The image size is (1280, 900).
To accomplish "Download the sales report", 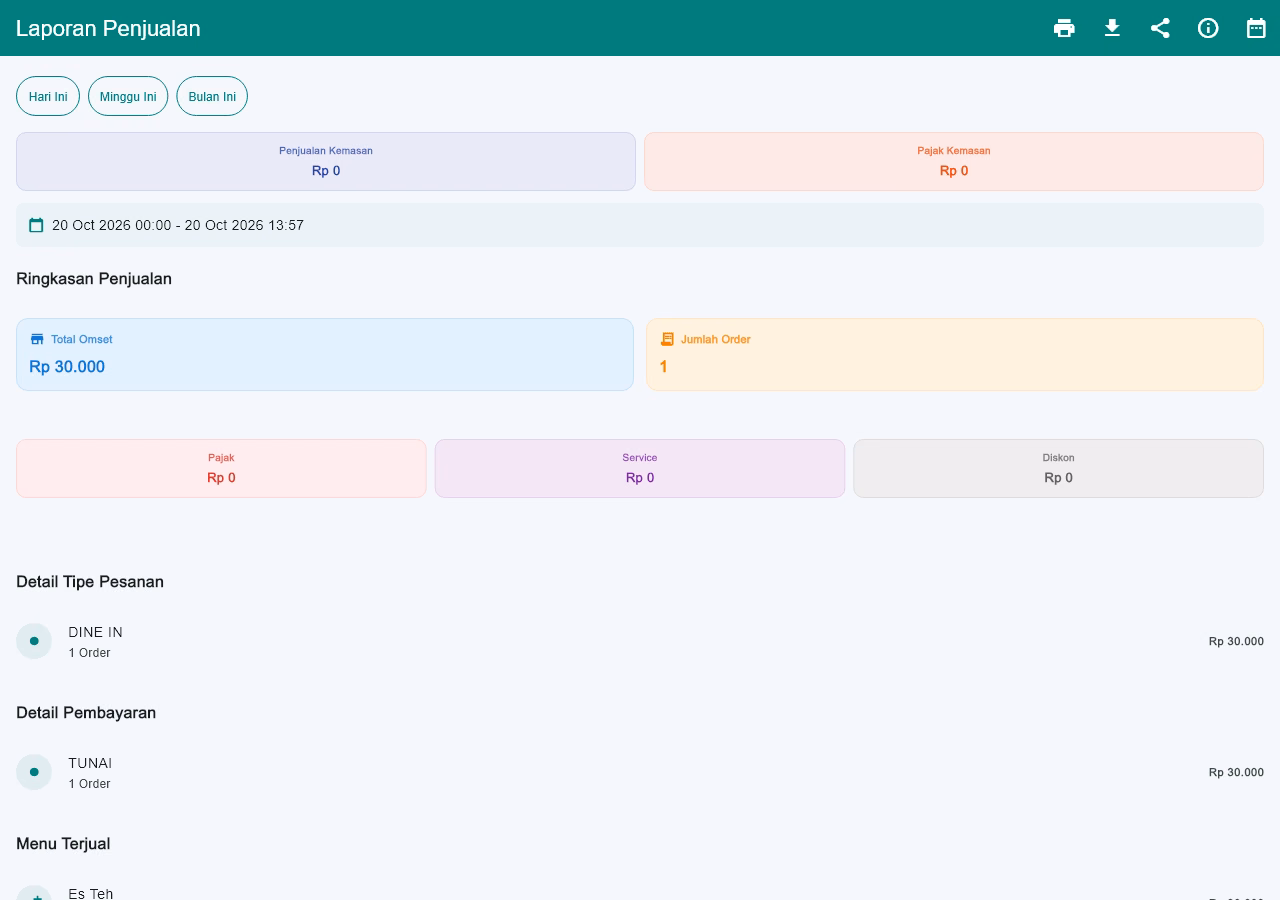I will click(1112, 28).
